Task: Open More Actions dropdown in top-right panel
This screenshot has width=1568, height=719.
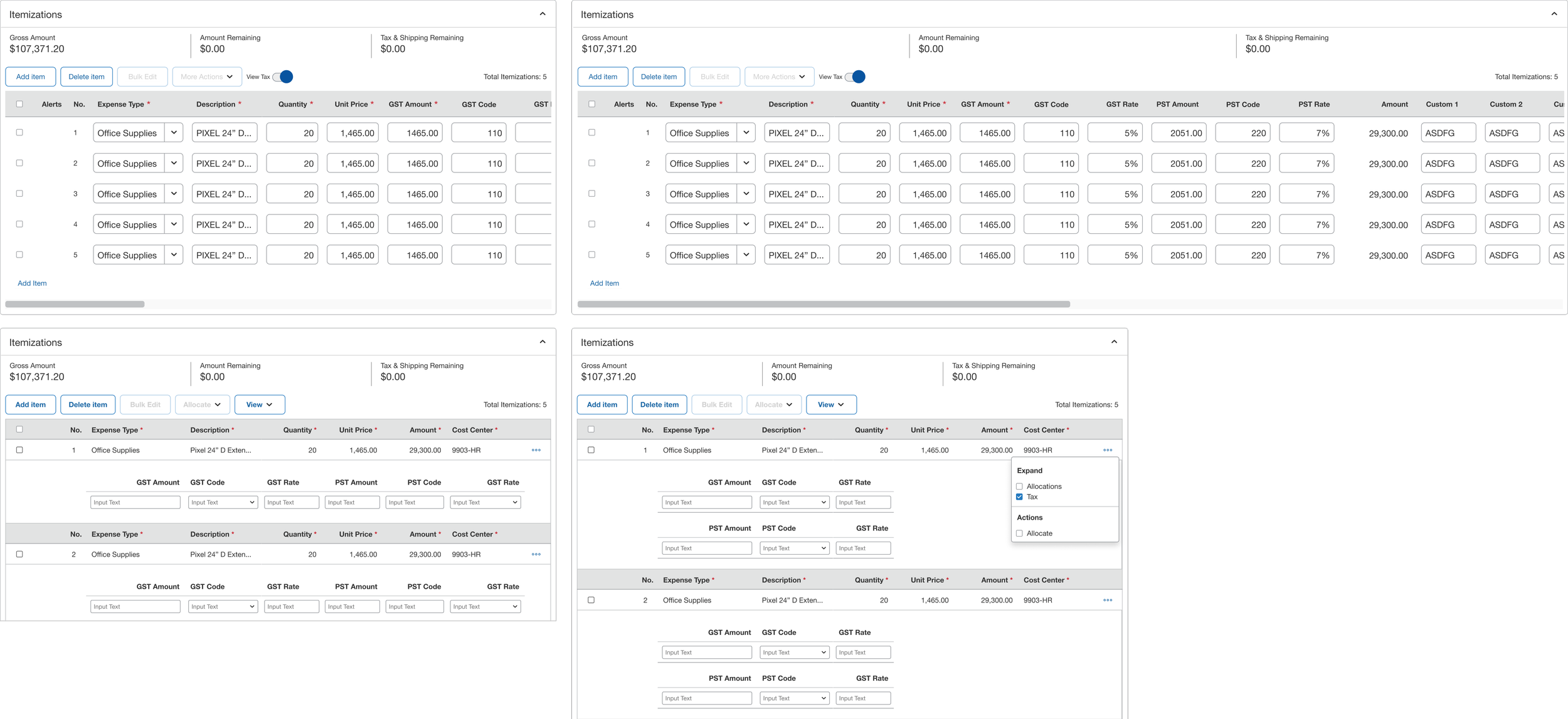Action: pyautogui.click(x=779, y=76)
